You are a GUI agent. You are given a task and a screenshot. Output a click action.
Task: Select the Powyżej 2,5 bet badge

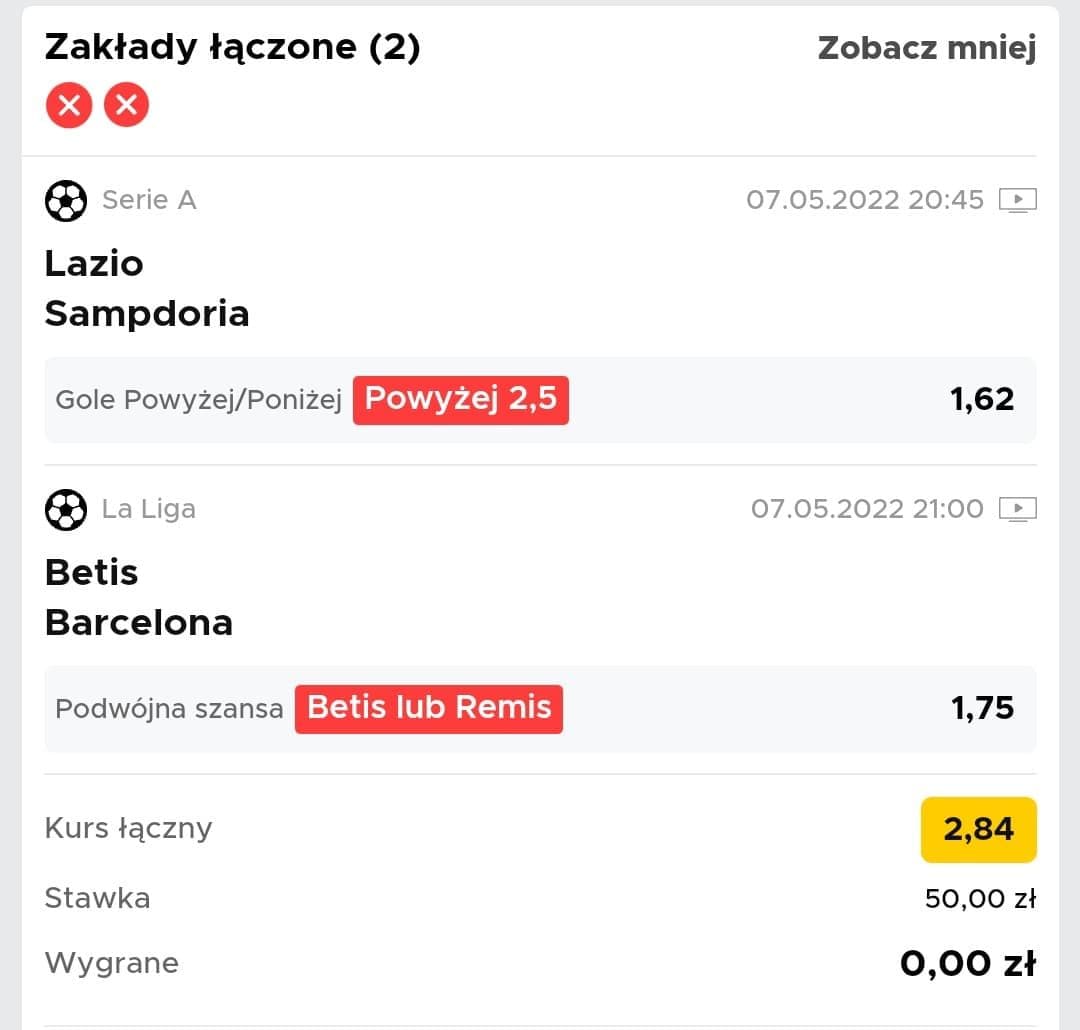pos(461,400)
